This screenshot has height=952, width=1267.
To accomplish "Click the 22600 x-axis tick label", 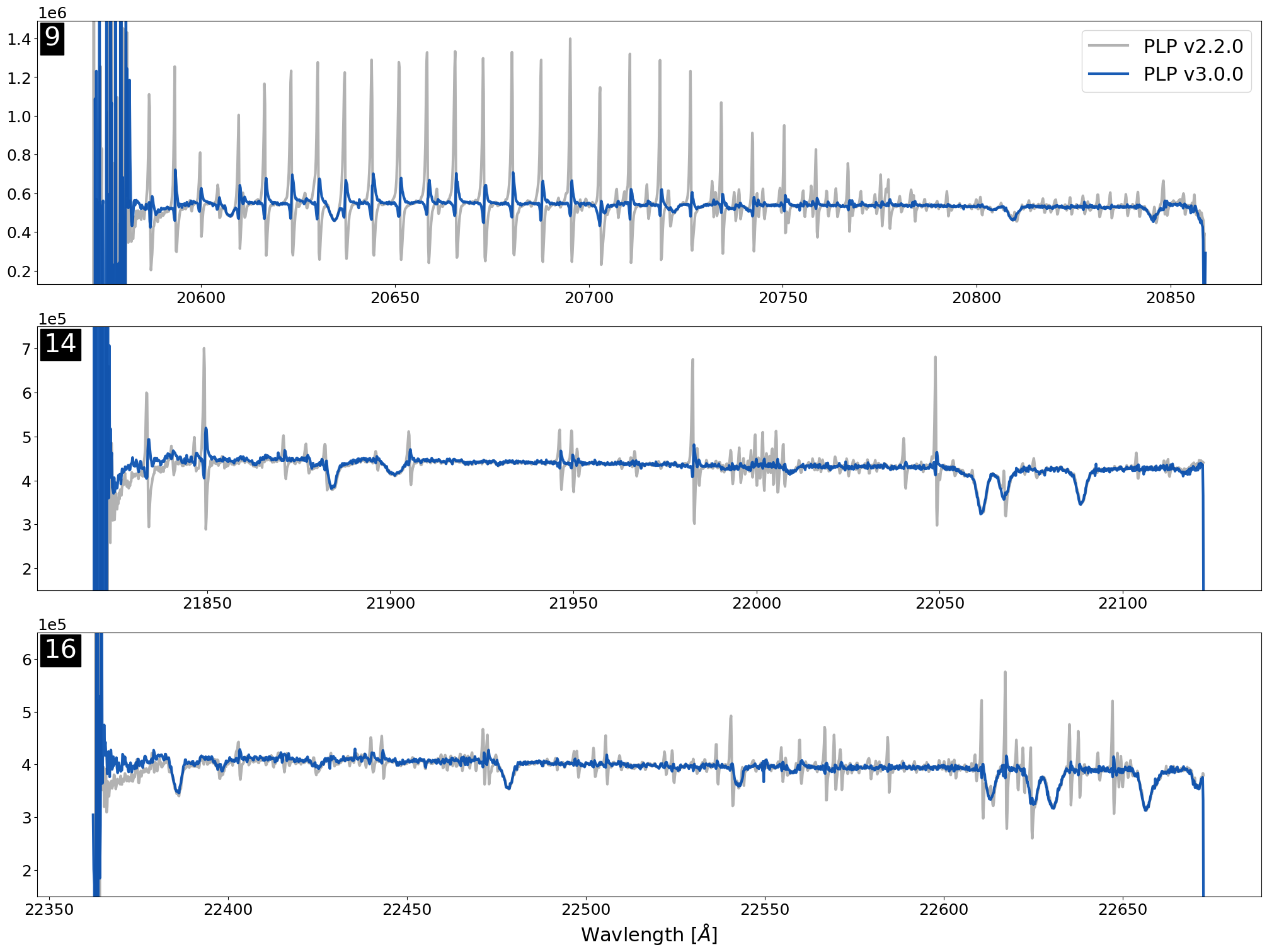I will [x=944, y=909].
